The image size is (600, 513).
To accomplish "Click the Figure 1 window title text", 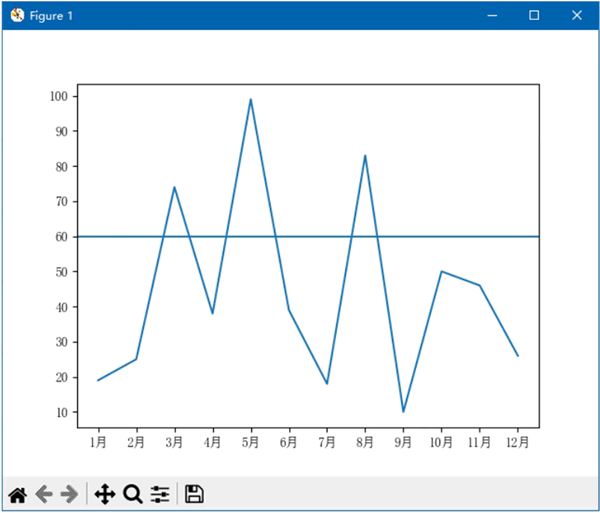I will click(51, 16).
